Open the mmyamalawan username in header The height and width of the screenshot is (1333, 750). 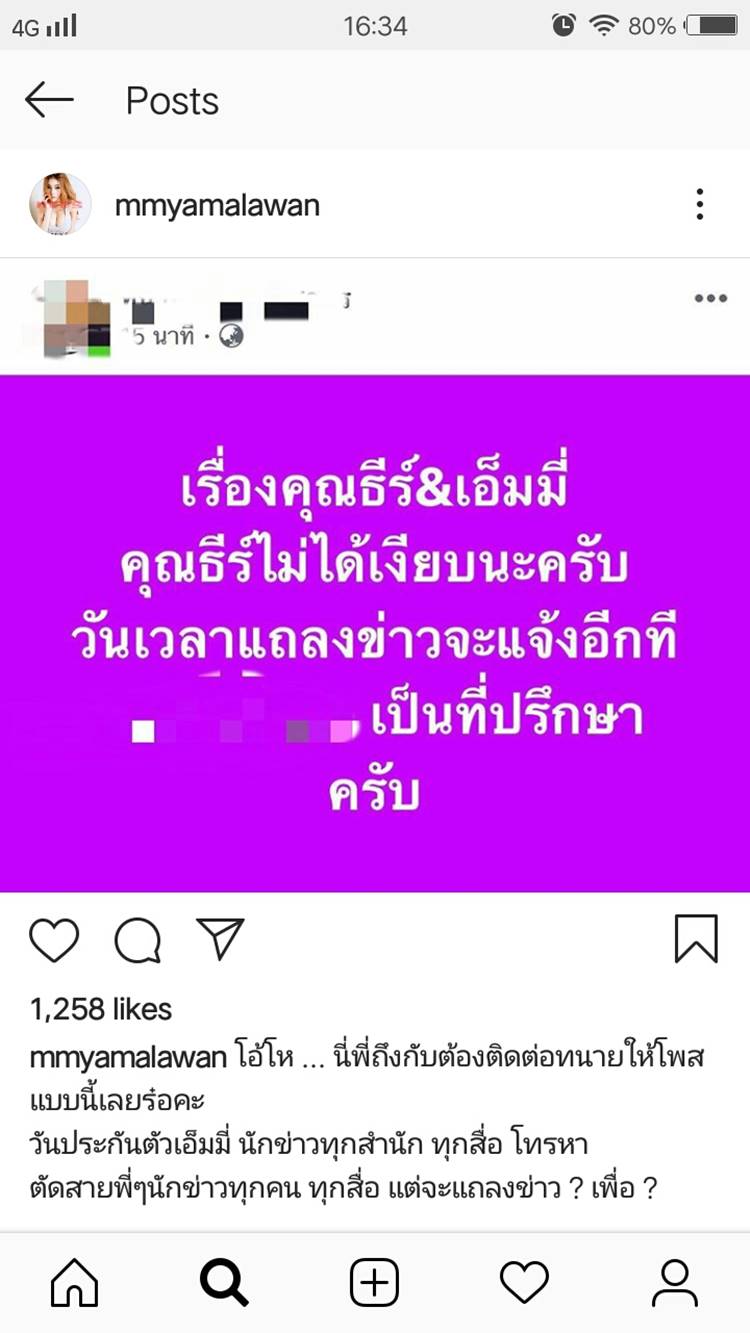(x=217, y=206)
